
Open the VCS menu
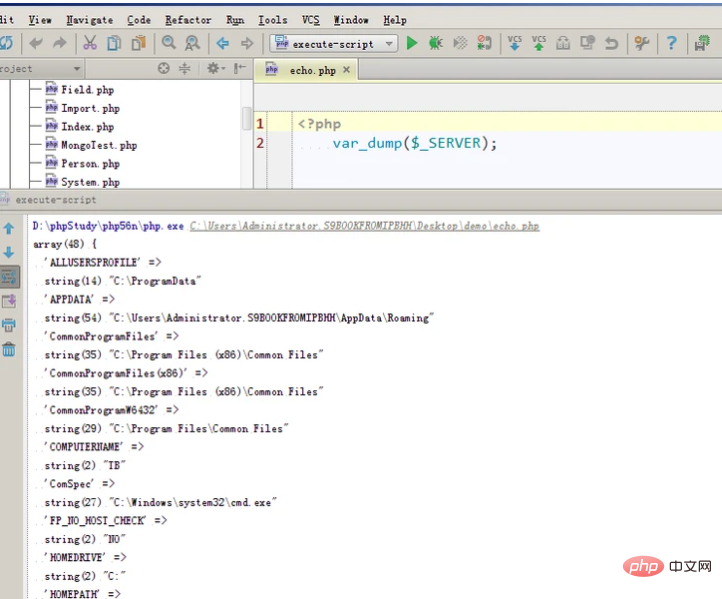pyautogui.click(x=310, y=19)
